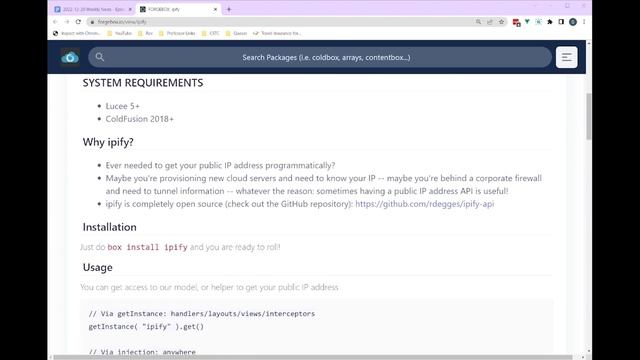The height and width of the screenshot is (360, 640).
Task: Click the browser forward arrow
Action: click(67, 22)
